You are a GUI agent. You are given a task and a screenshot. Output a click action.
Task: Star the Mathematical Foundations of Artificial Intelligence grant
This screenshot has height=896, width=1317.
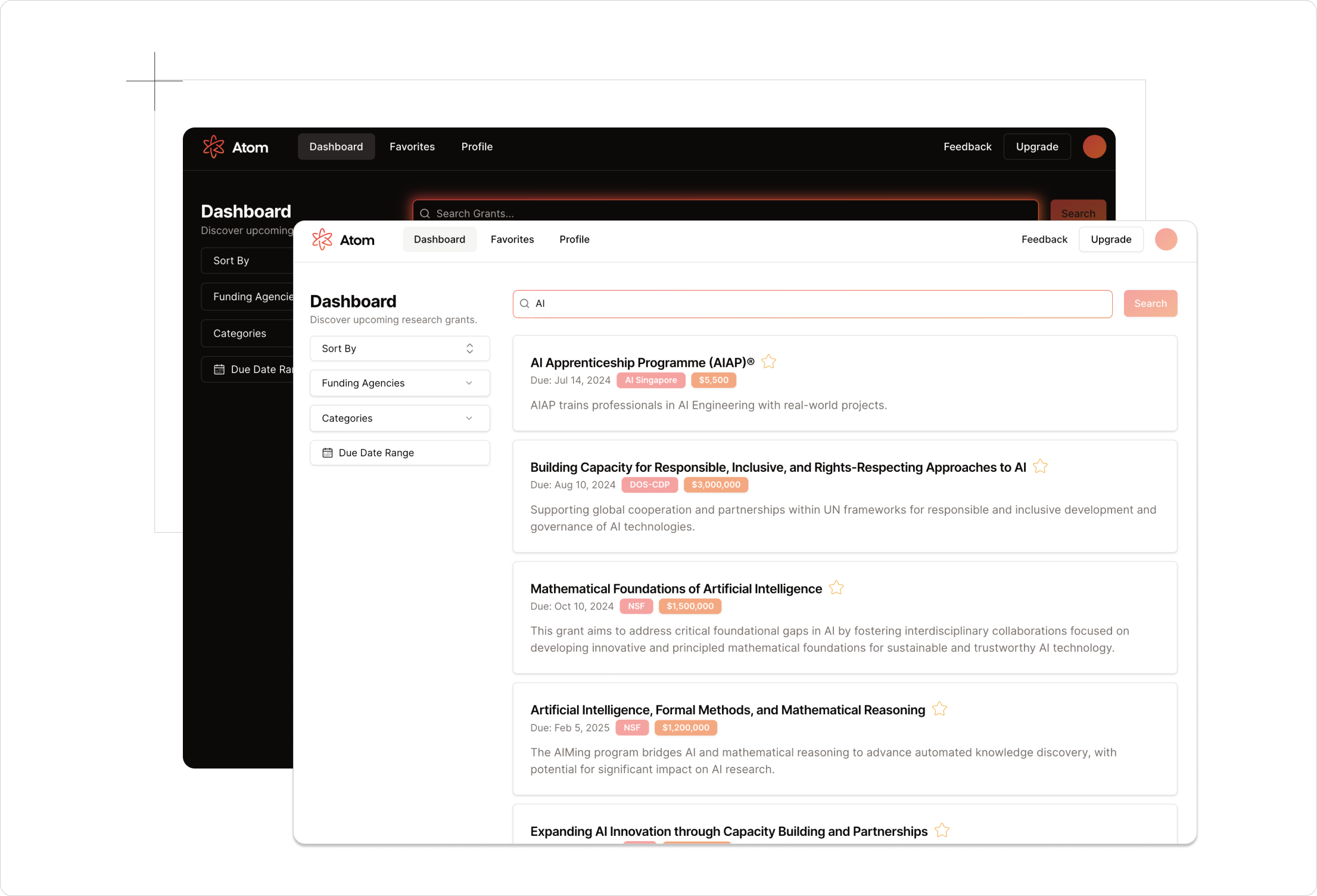tap(836, 587)
